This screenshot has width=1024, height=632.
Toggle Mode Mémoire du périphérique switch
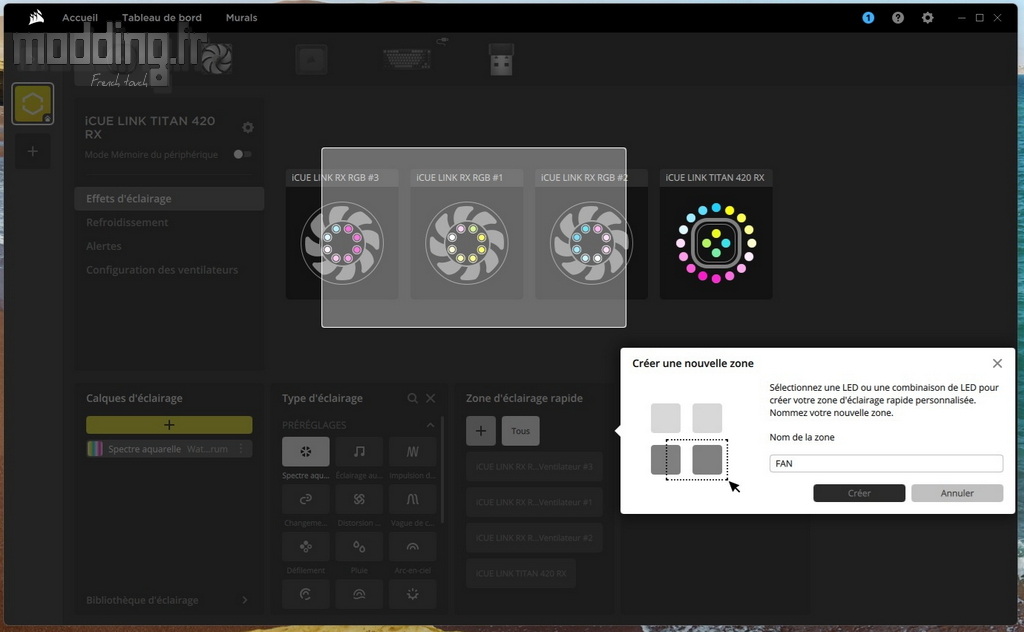242,154
